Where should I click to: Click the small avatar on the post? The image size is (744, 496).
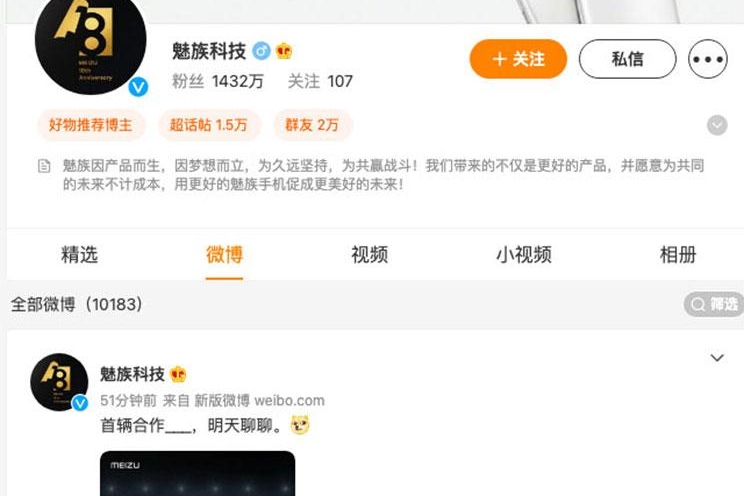point(59,382)
